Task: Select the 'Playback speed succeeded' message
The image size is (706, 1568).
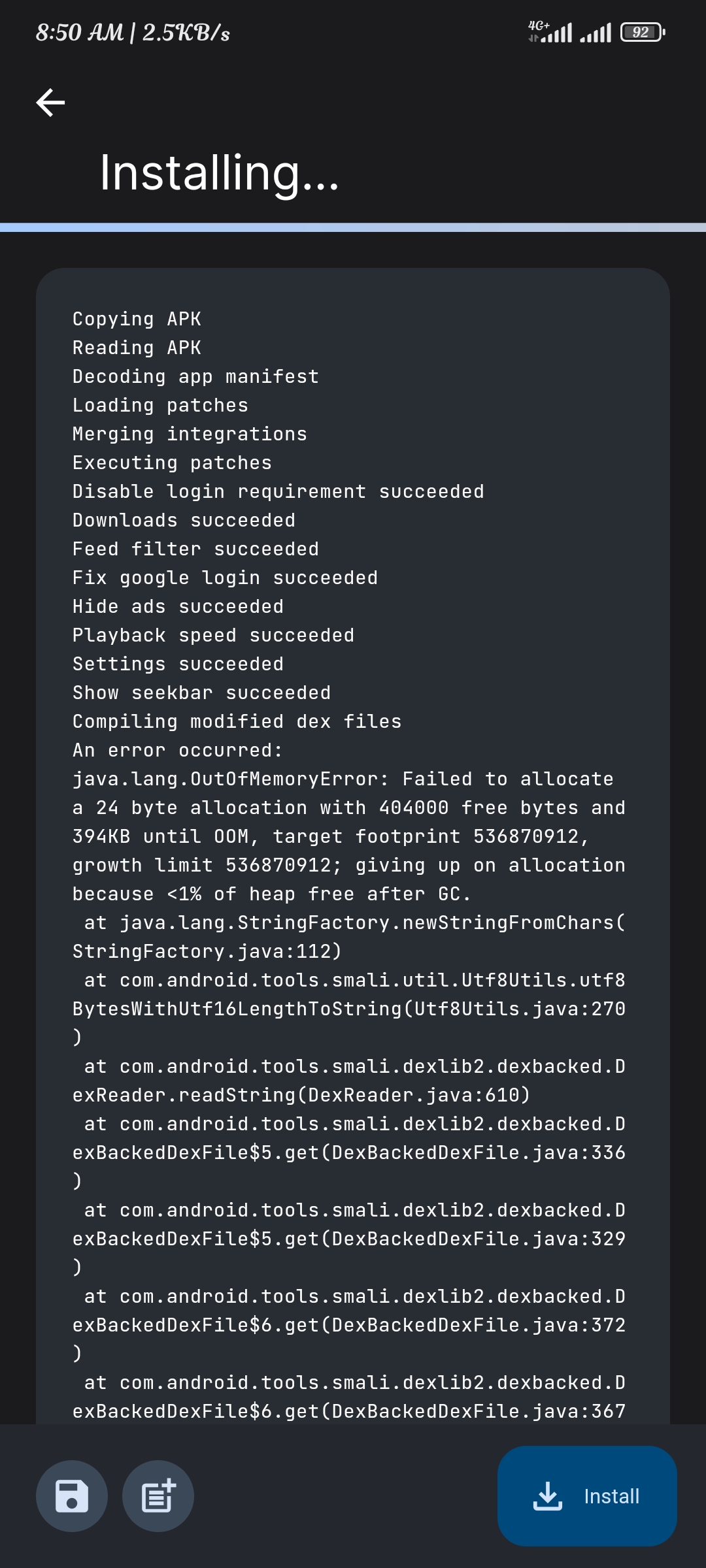Action: point(214,634)
